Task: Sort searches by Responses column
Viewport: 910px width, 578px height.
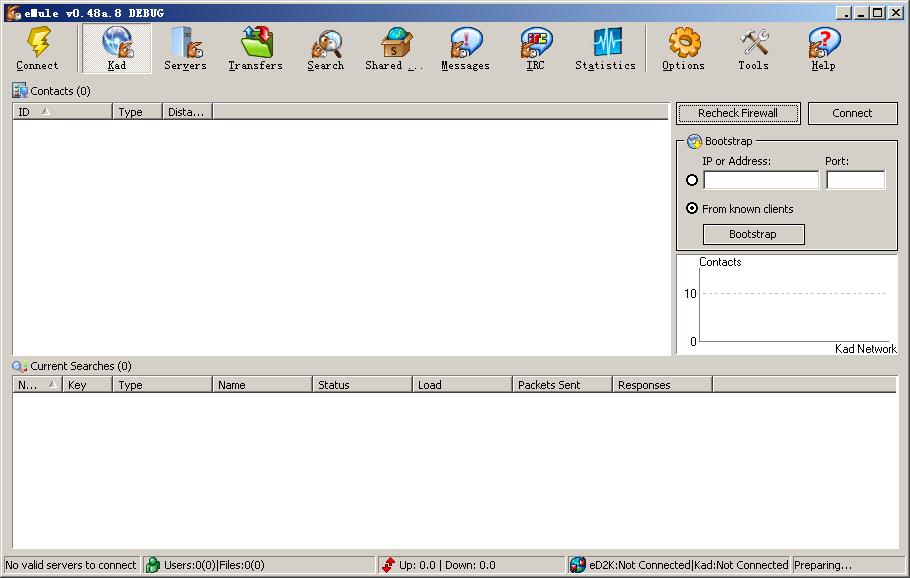Action: coord(662,385)
